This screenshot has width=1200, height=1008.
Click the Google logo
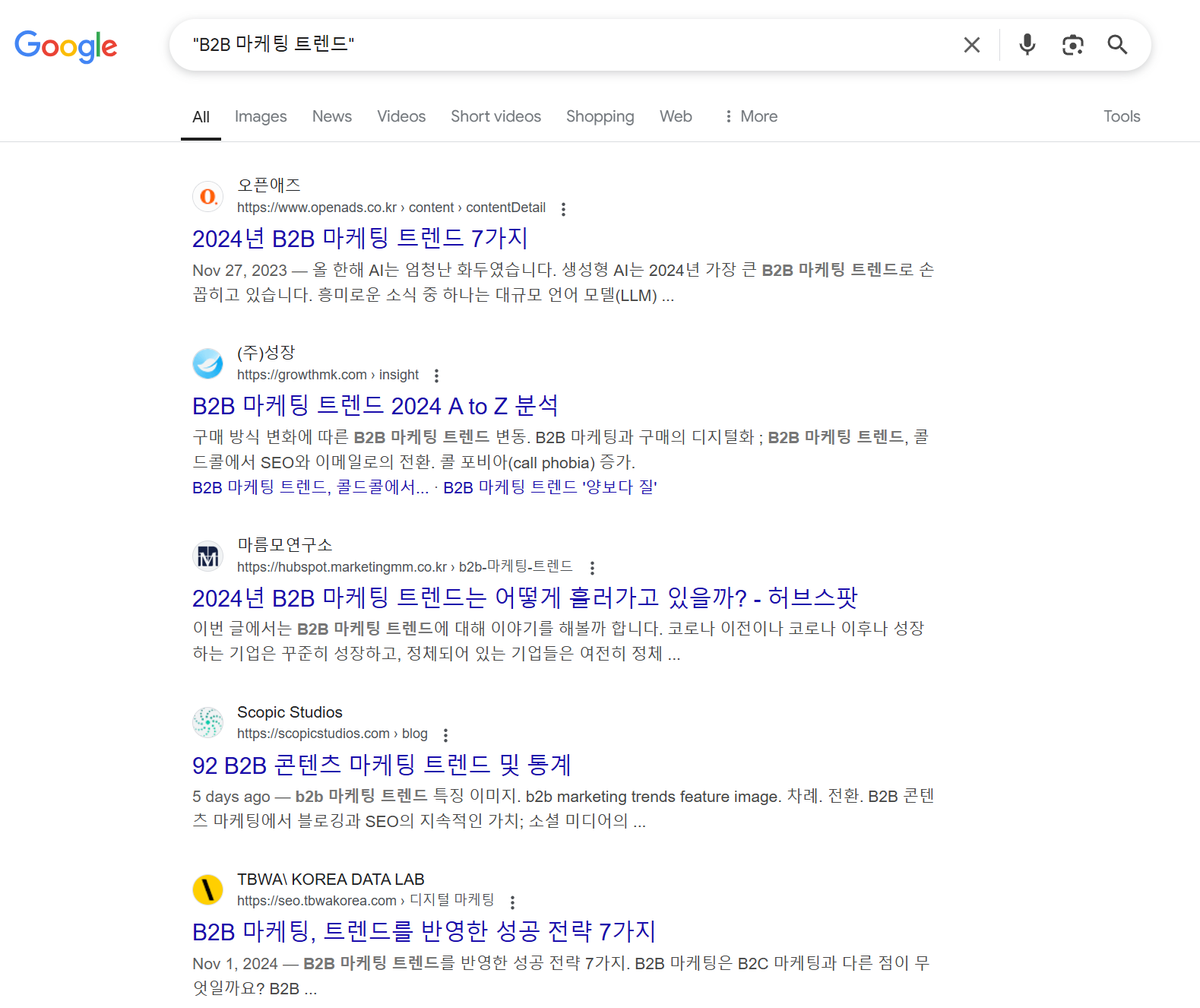click(x=66, y=46)
